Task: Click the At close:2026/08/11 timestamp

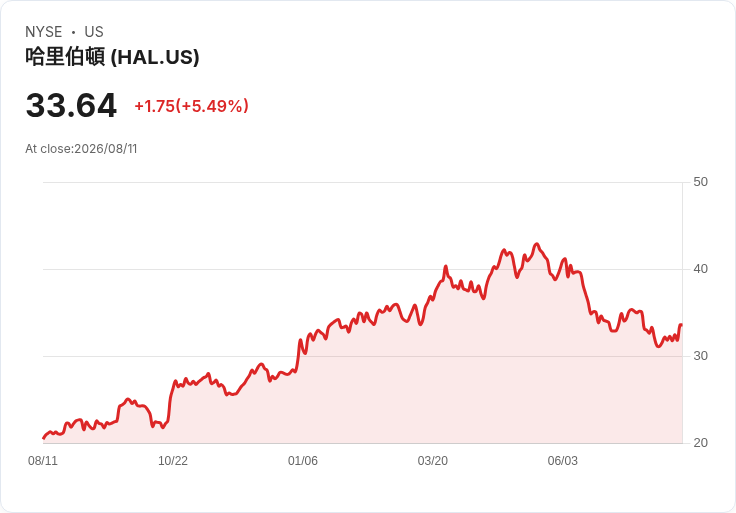Action: point(81,149)
